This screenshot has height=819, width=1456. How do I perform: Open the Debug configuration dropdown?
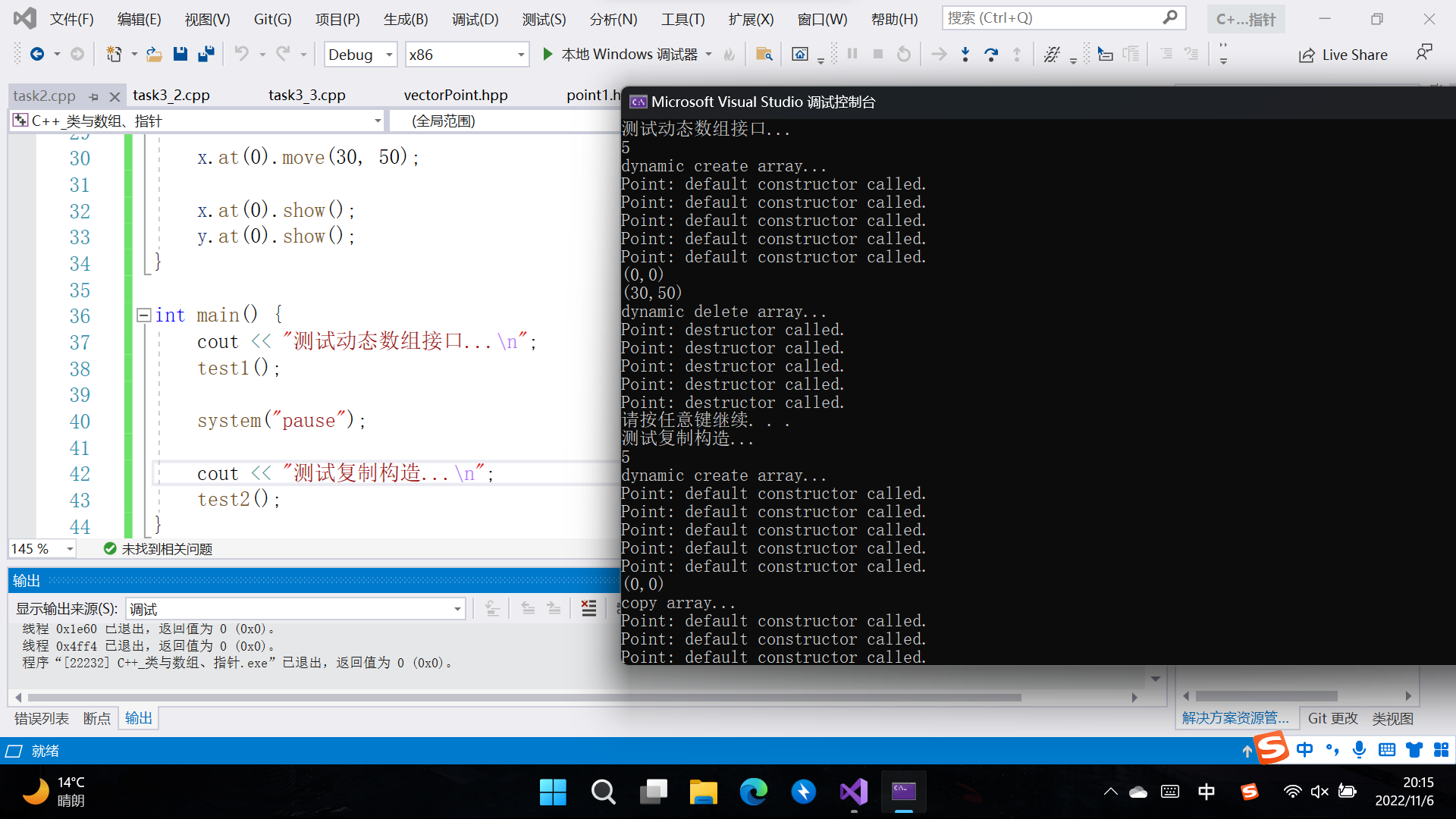pyautogui.click(x=389, y=55)
